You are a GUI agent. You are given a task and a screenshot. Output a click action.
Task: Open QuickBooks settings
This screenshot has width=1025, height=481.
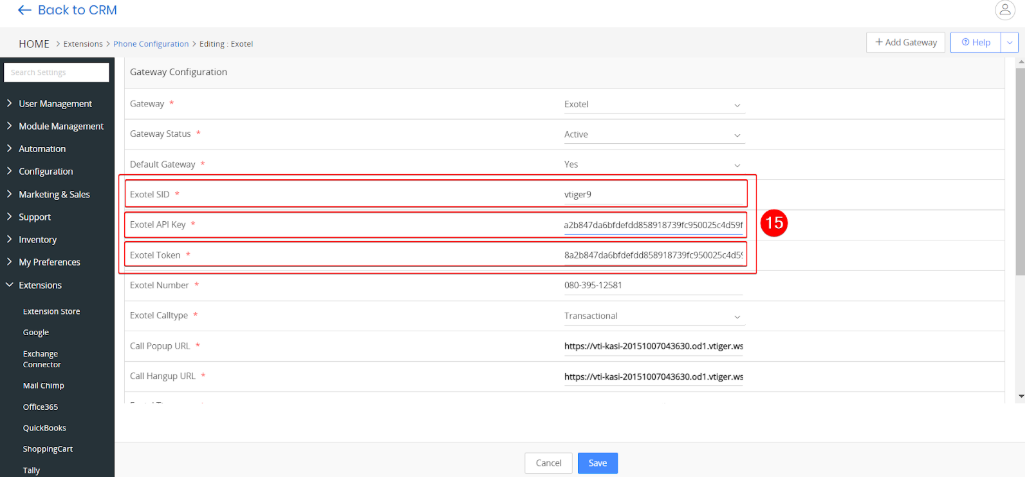click(44, 428)
